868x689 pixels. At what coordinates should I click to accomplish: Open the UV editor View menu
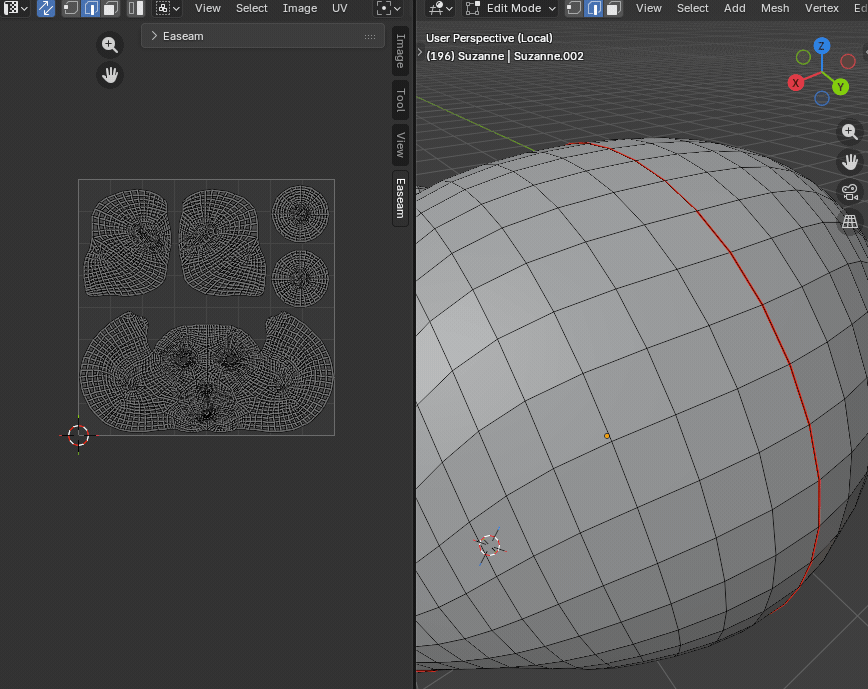[208, 8]
